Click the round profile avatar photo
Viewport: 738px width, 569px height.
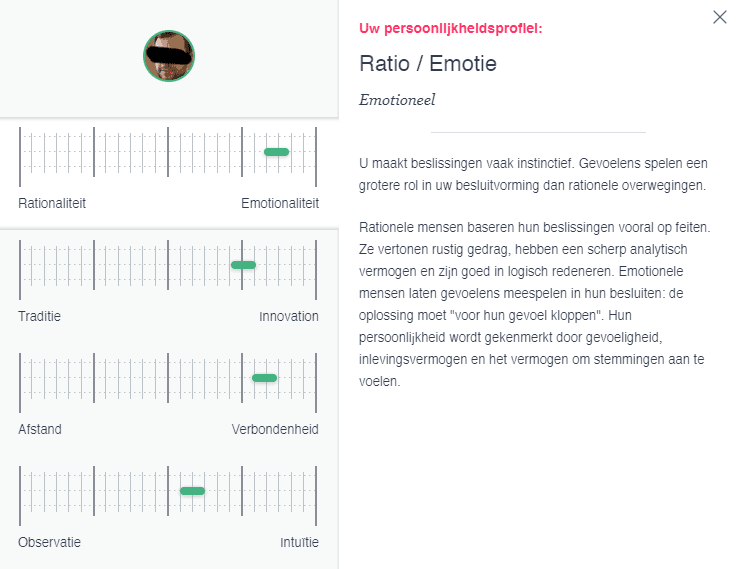click(169, 56)
